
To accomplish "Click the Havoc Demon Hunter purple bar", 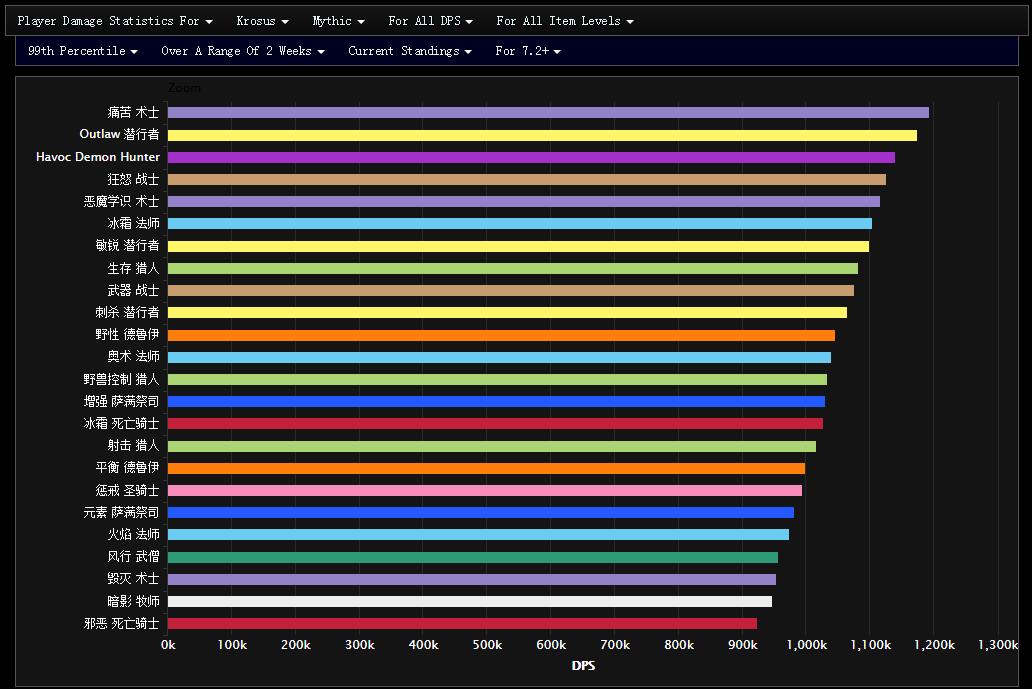I will click(x=531, y=157).
